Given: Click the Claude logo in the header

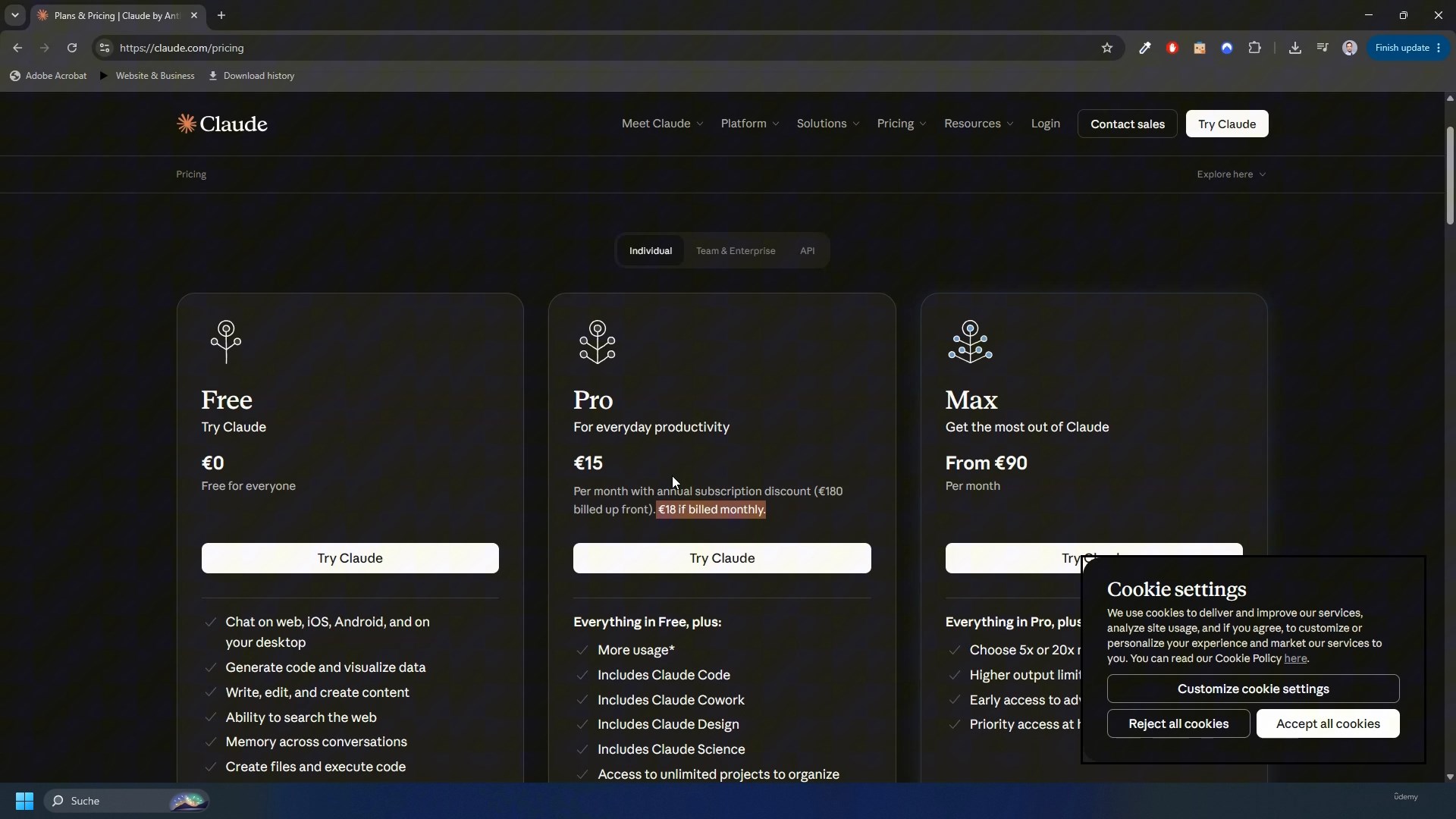Looking at the screenshot, I should point(222,124).
